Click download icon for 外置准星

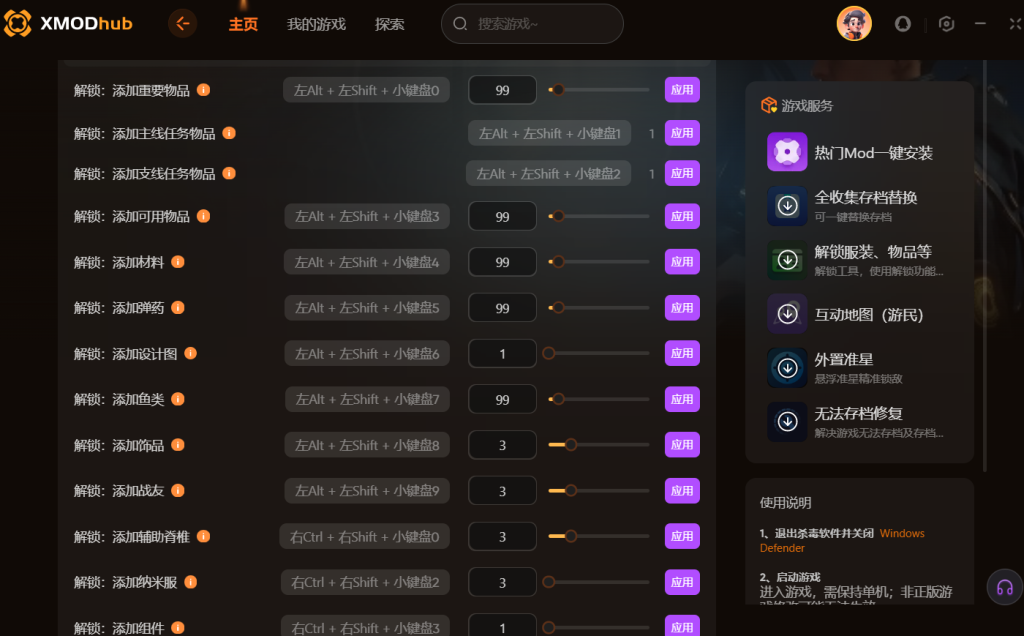(787, 368)
